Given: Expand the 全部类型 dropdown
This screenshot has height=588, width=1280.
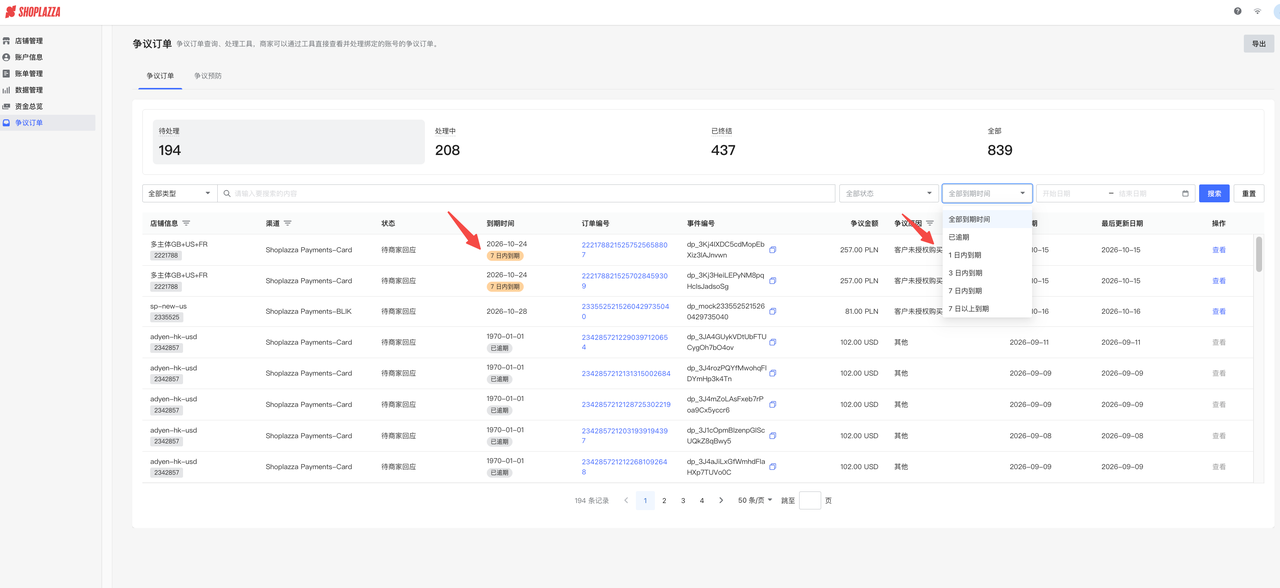Looking at the screenshot, I should tap(179, 193).
